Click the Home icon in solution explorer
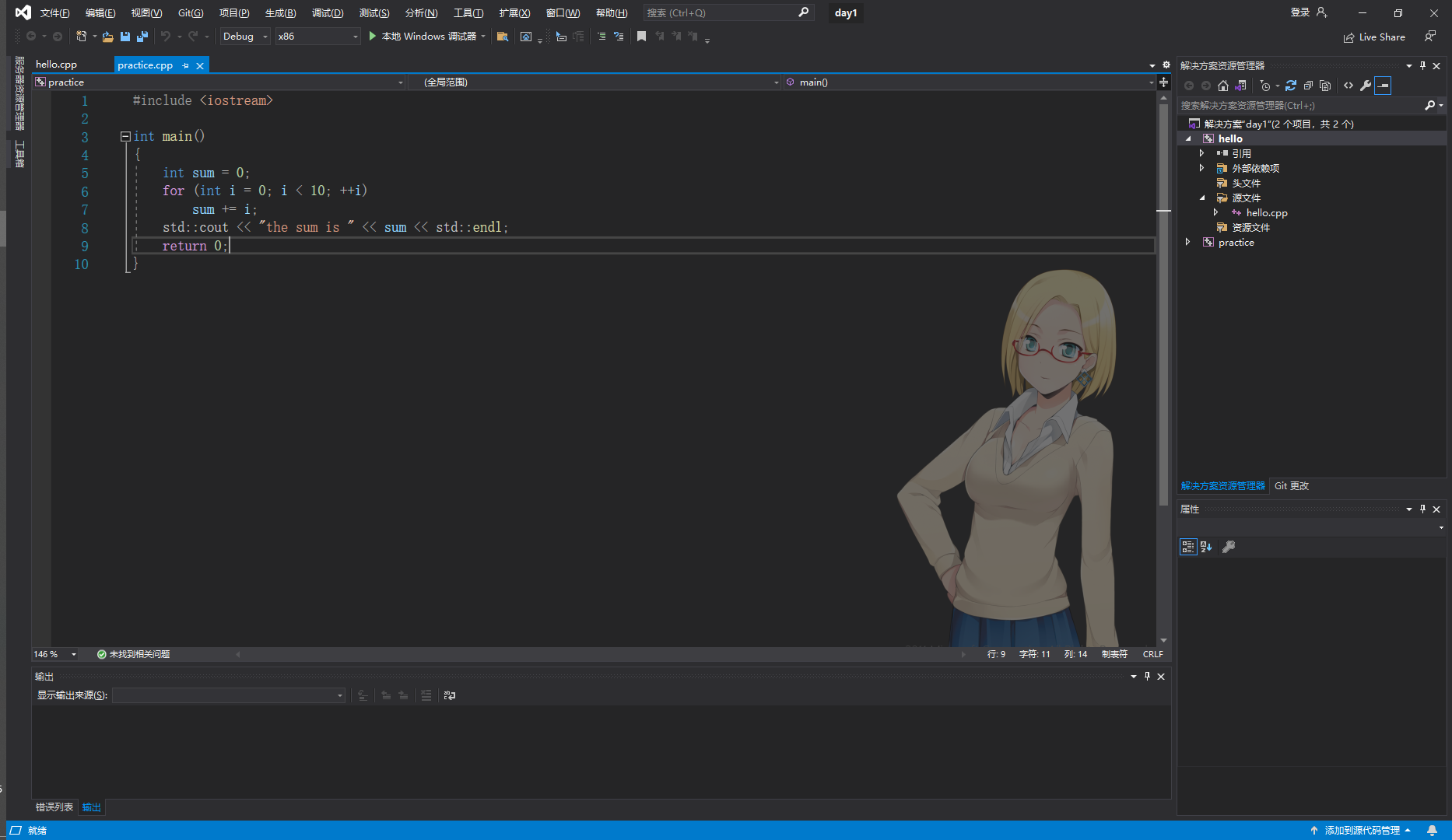This screenshot has height=840, width=1452. click(x=1223, y=86)
